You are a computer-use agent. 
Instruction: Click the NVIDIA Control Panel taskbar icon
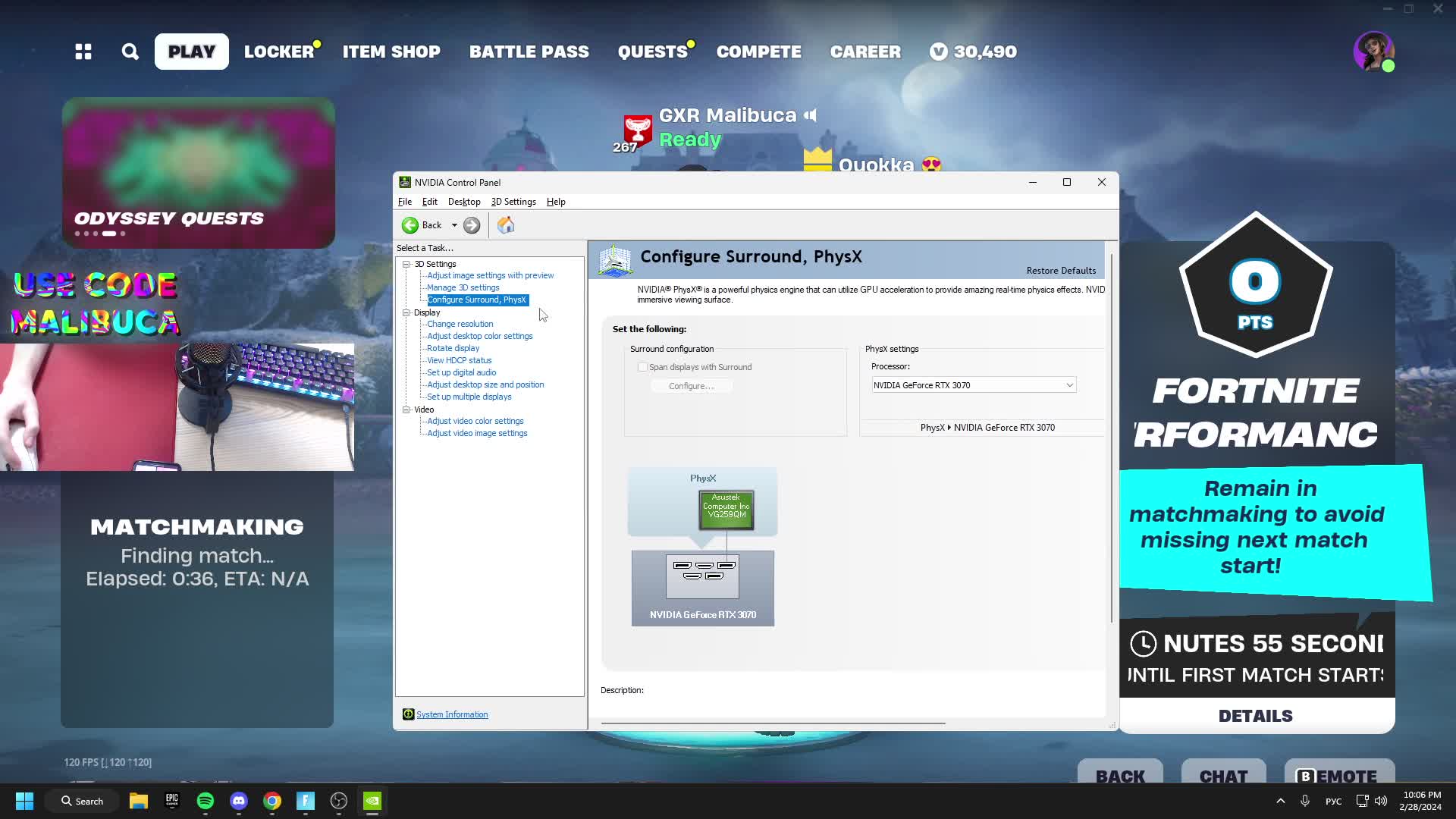pos(372,801)
